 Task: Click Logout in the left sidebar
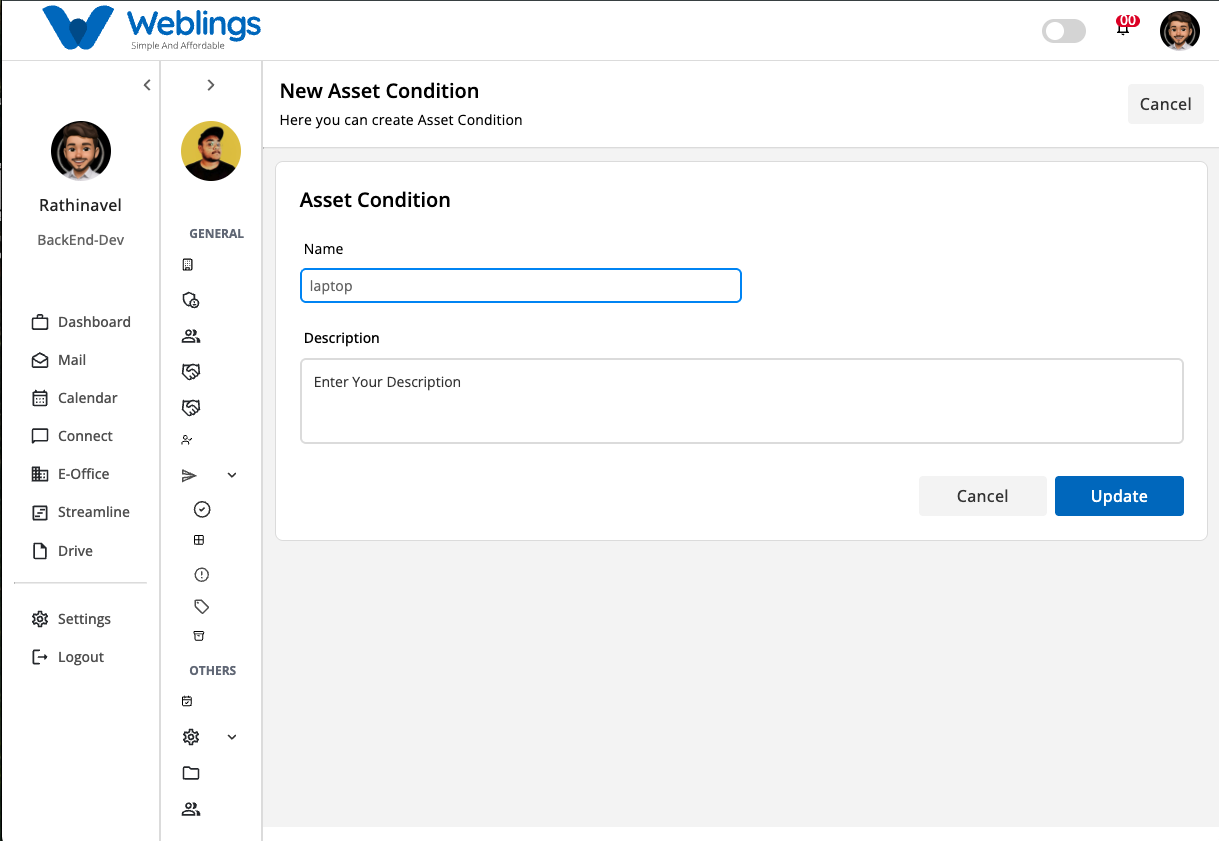tap(68, 657)
